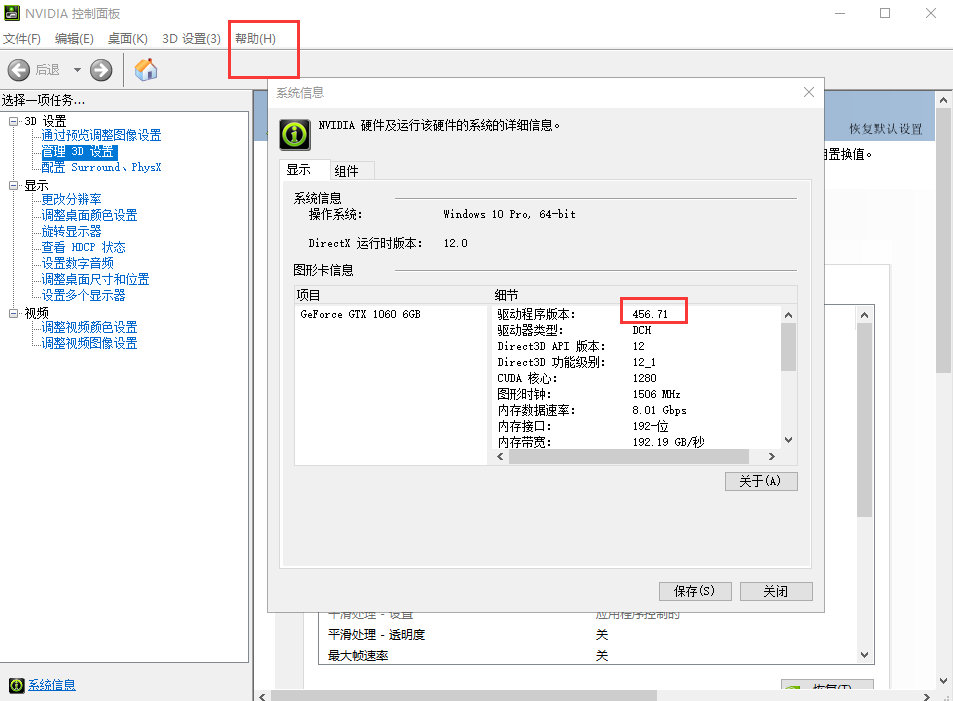Viewport: 953px width, 701px height.
Task: Select GeForce GTX 1060 6GB item
Action: coord(360,314)
